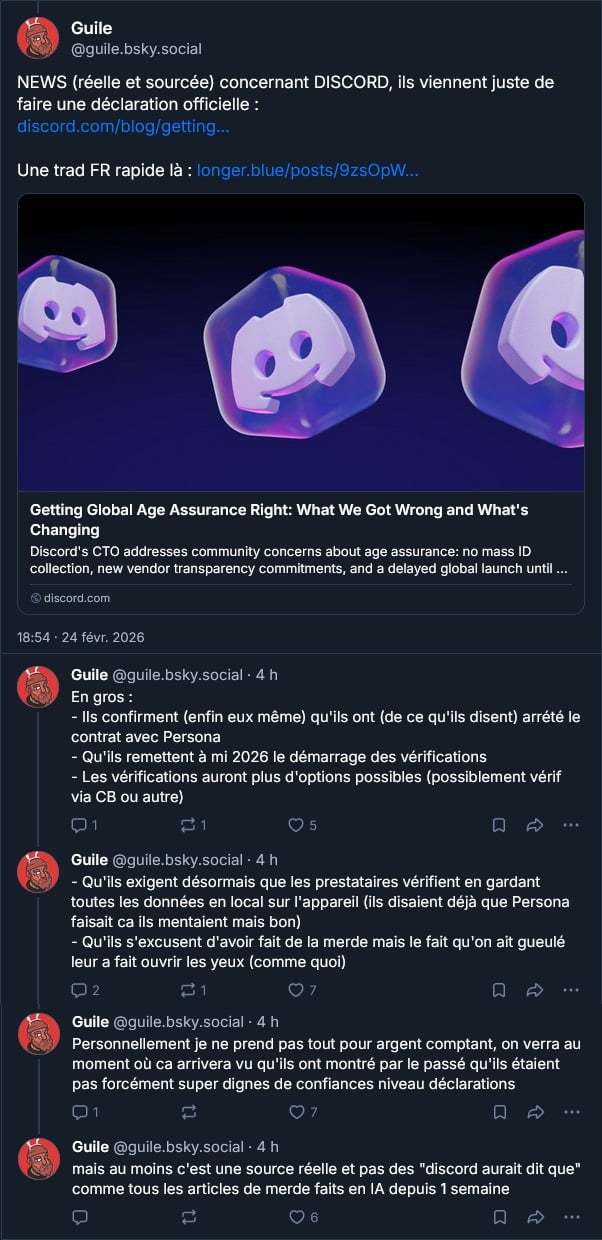Click Guile's avatar at the top post

(x=38, y=38)
